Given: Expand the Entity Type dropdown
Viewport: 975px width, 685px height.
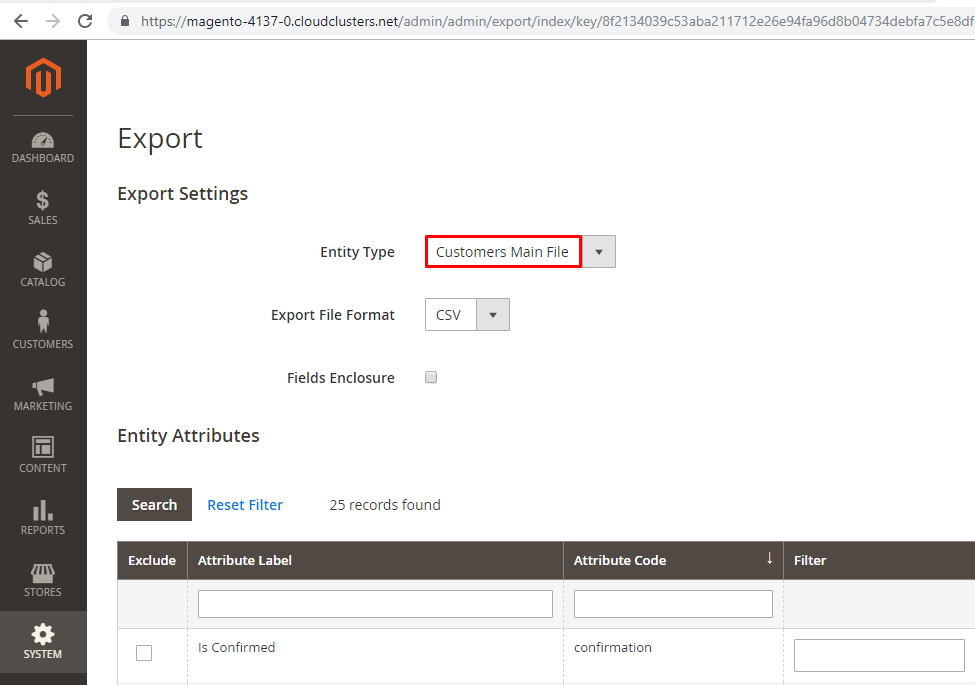Looking at the screenshot, I should pos(598,252).
